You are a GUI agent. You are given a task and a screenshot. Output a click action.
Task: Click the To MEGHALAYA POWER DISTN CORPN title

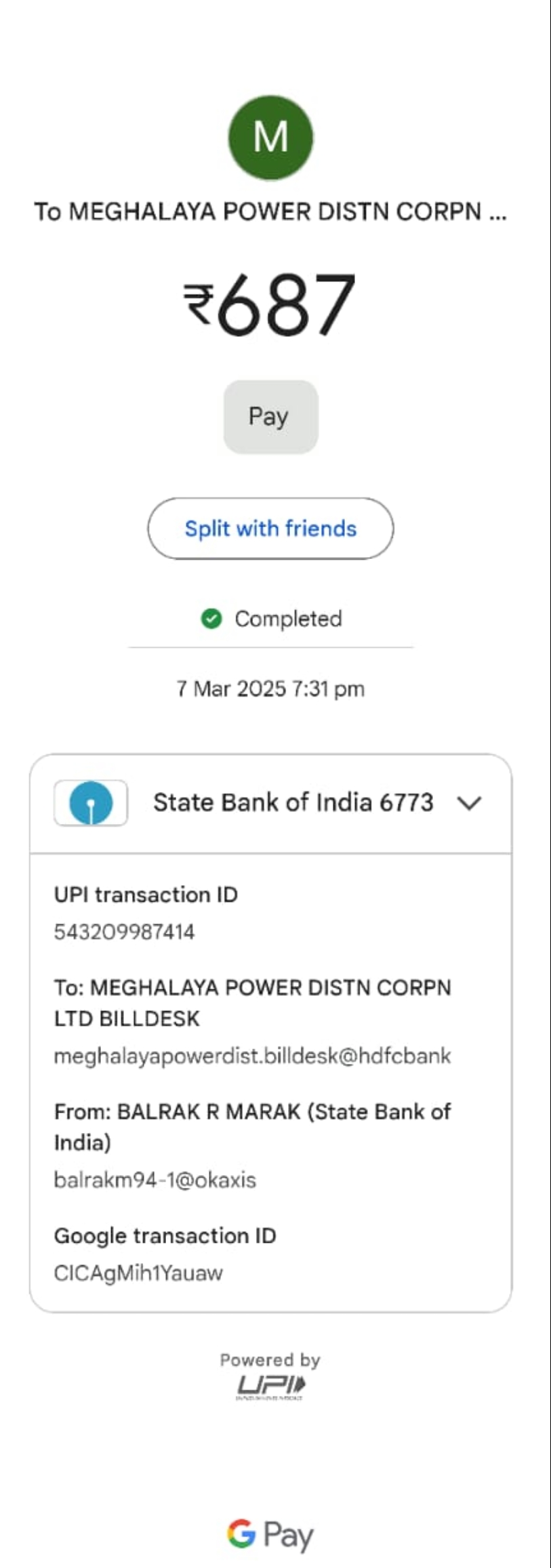tap(270, 211)
